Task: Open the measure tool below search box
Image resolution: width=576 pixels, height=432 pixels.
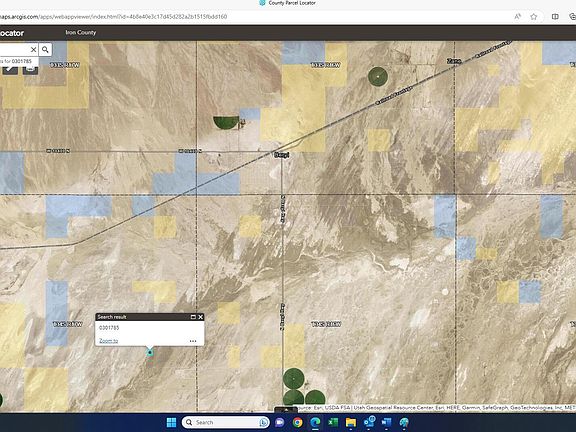Action: (10, 69)
